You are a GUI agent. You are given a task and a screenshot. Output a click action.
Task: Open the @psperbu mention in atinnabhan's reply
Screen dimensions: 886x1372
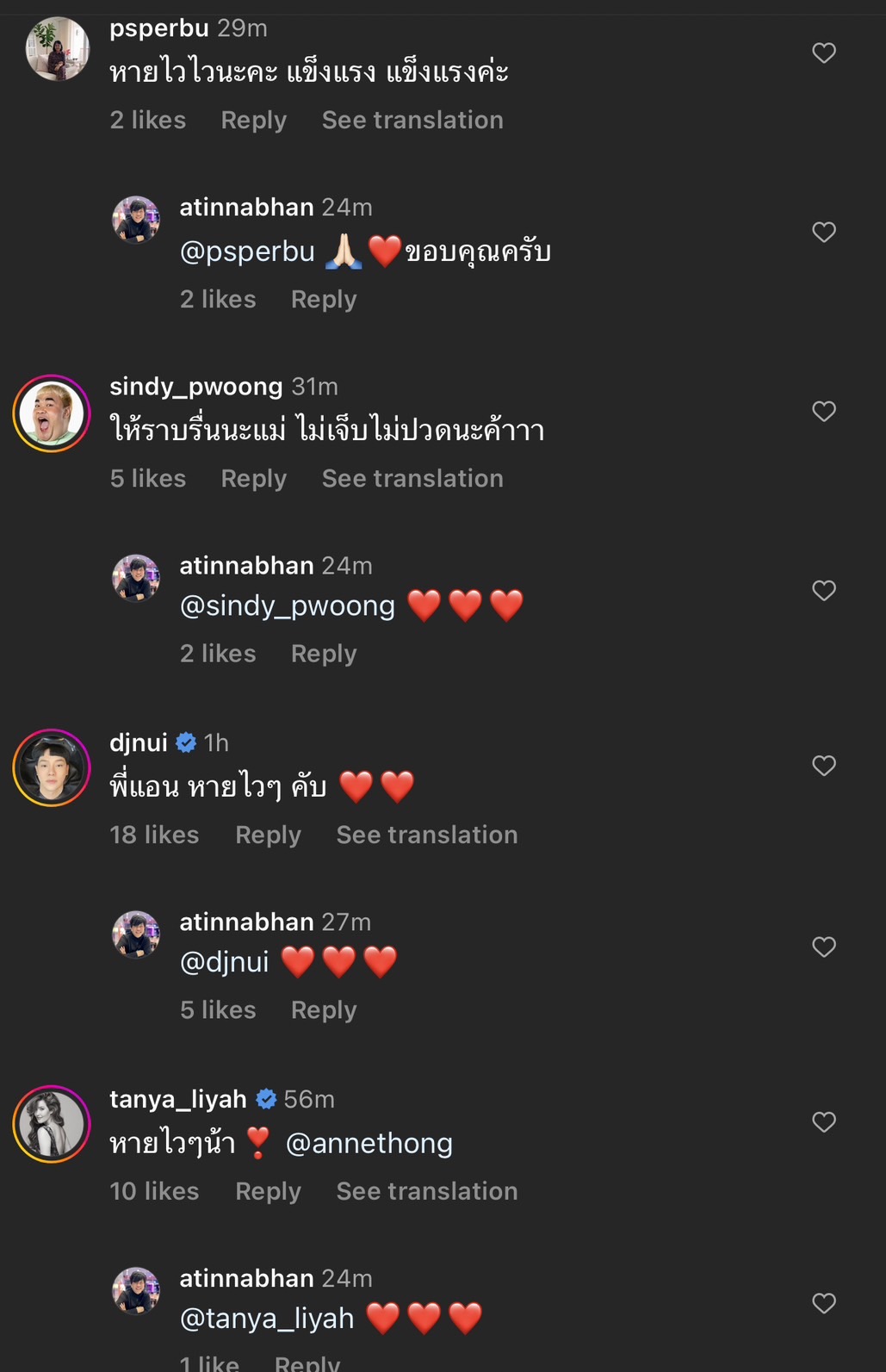pyautogui.click(x=248, y=251)
